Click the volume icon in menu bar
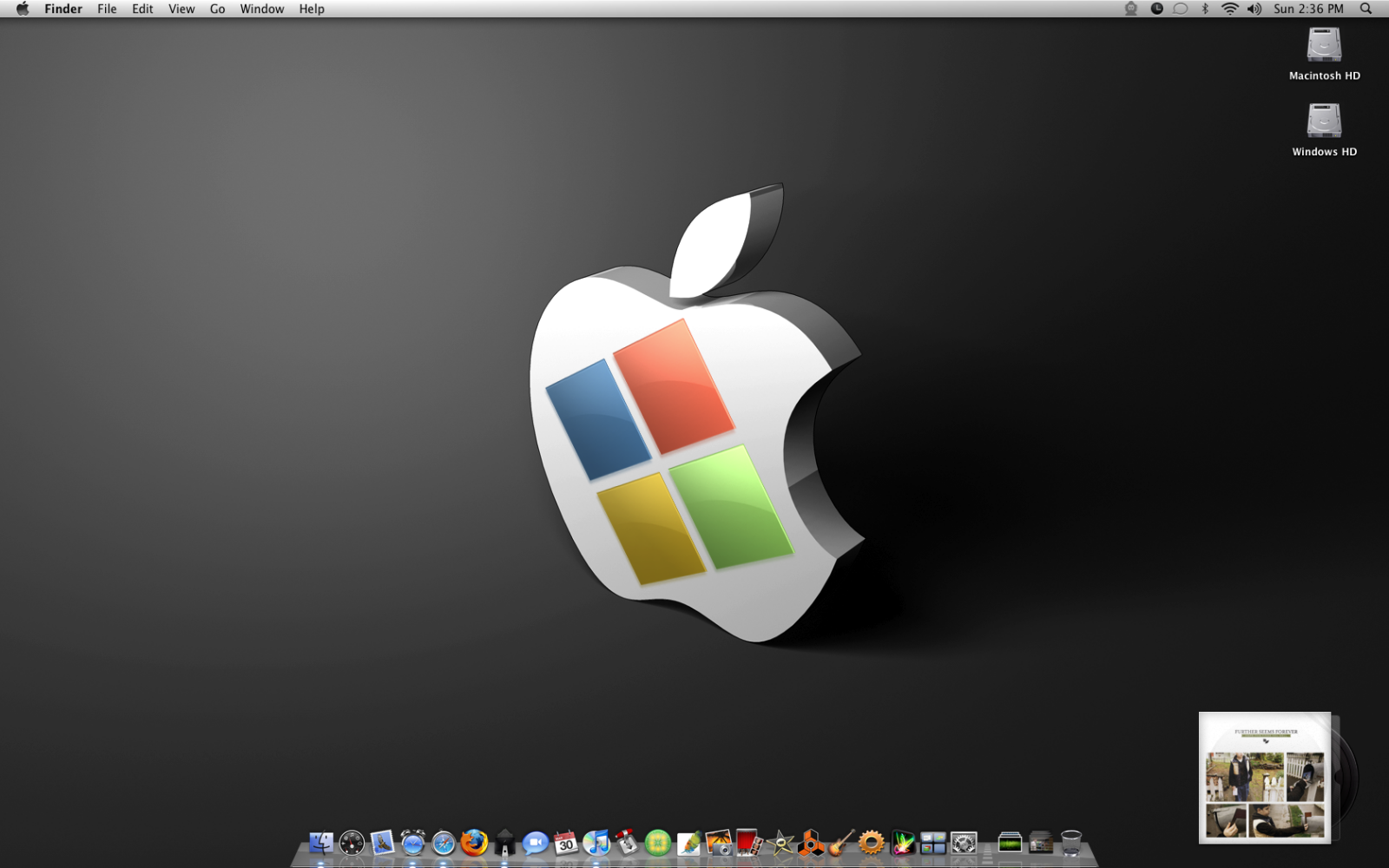Image resolution: width=1389 pixels, height=868 pixels. tap(1254, 9)
